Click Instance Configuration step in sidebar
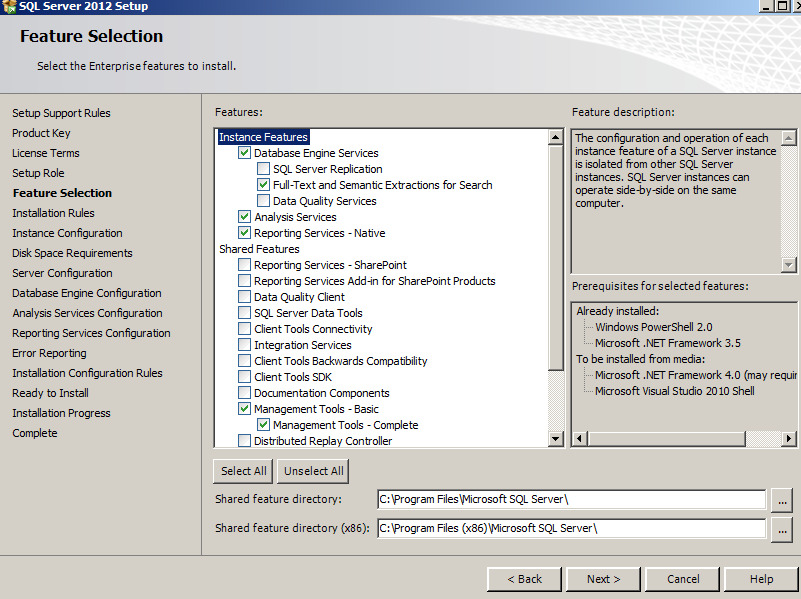Screen dimensions: 801x599 [x=67, y=233]
